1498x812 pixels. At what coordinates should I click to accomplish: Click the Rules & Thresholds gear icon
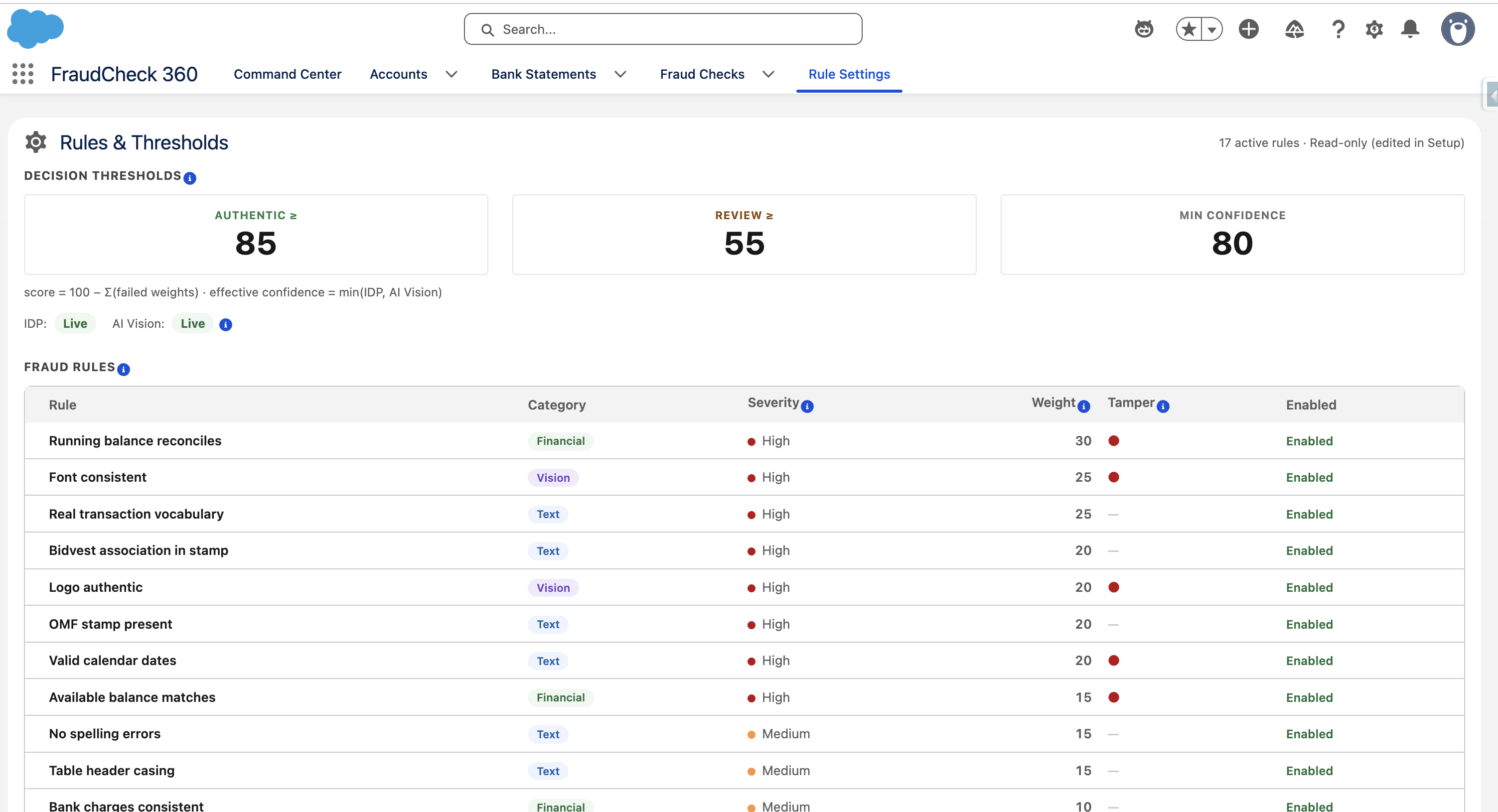[x=35, y=142]
